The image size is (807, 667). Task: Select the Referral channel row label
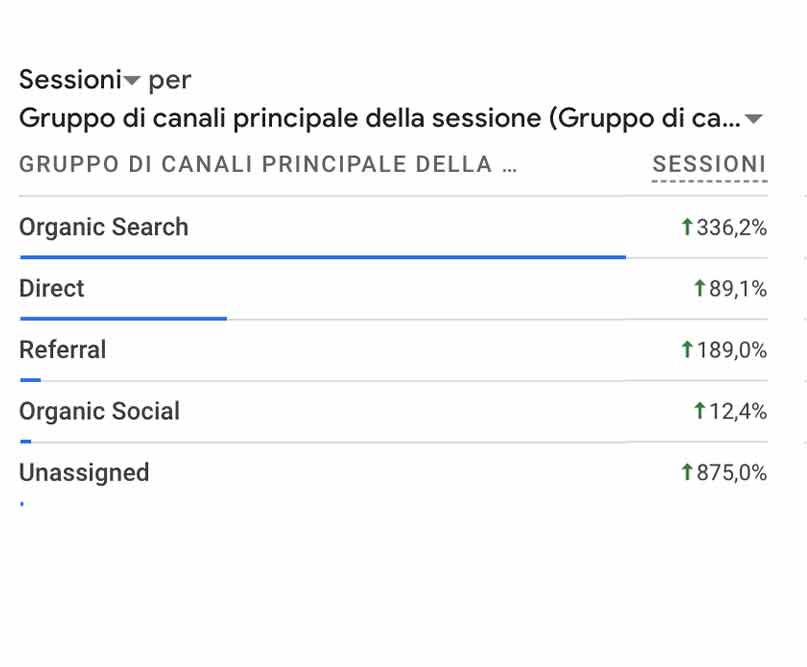62,350
